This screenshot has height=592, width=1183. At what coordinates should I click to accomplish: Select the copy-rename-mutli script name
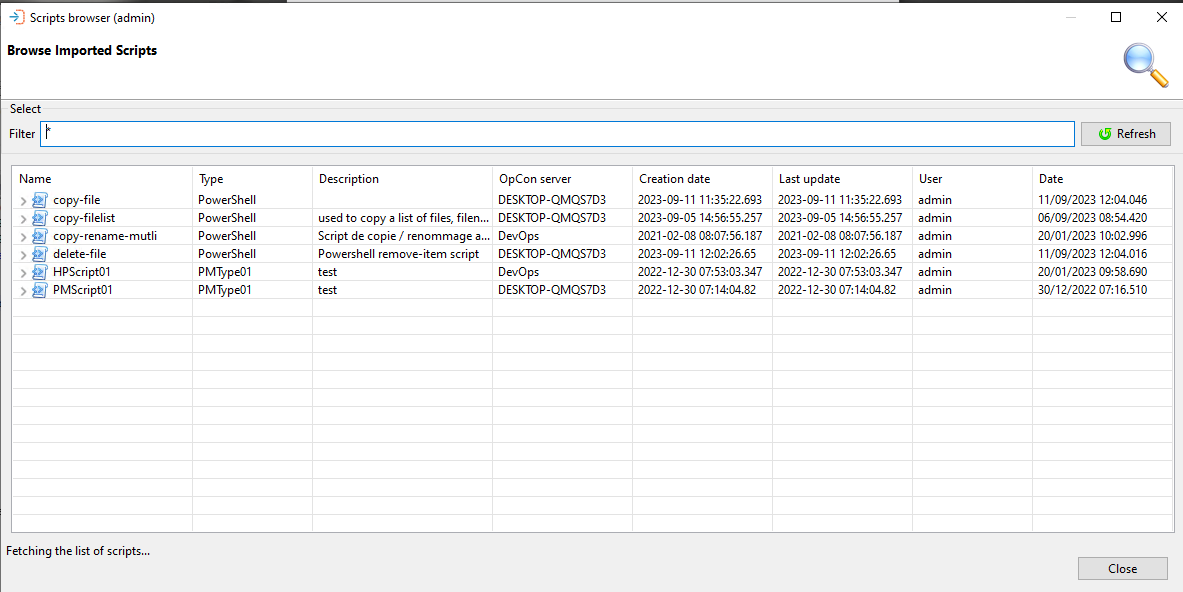(105, 236)
